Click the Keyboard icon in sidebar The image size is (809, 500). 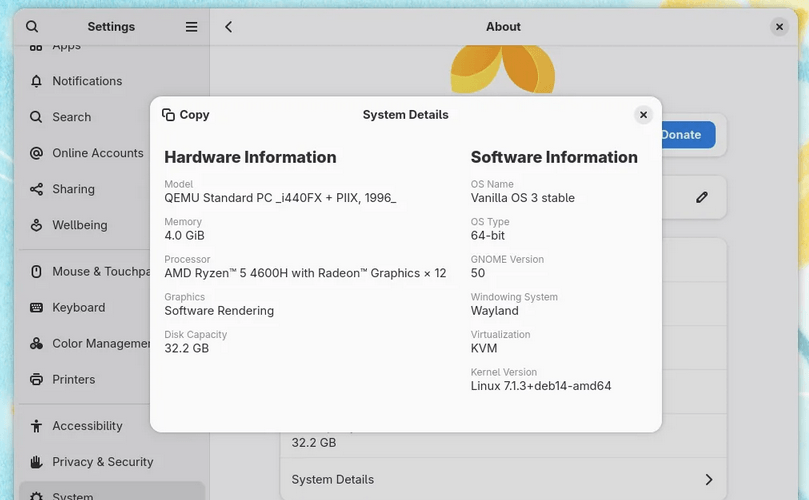point(36,308)
